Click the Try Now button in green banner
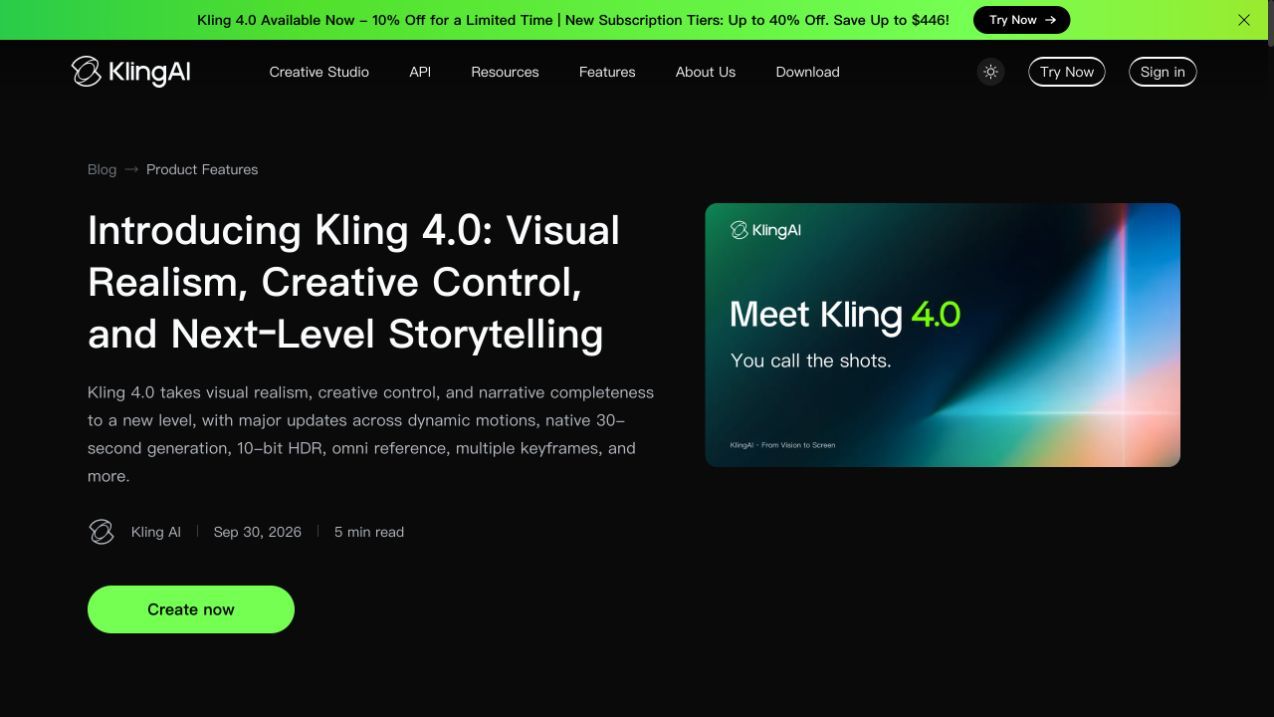1274x717 pixels. tap(1021, 20)
